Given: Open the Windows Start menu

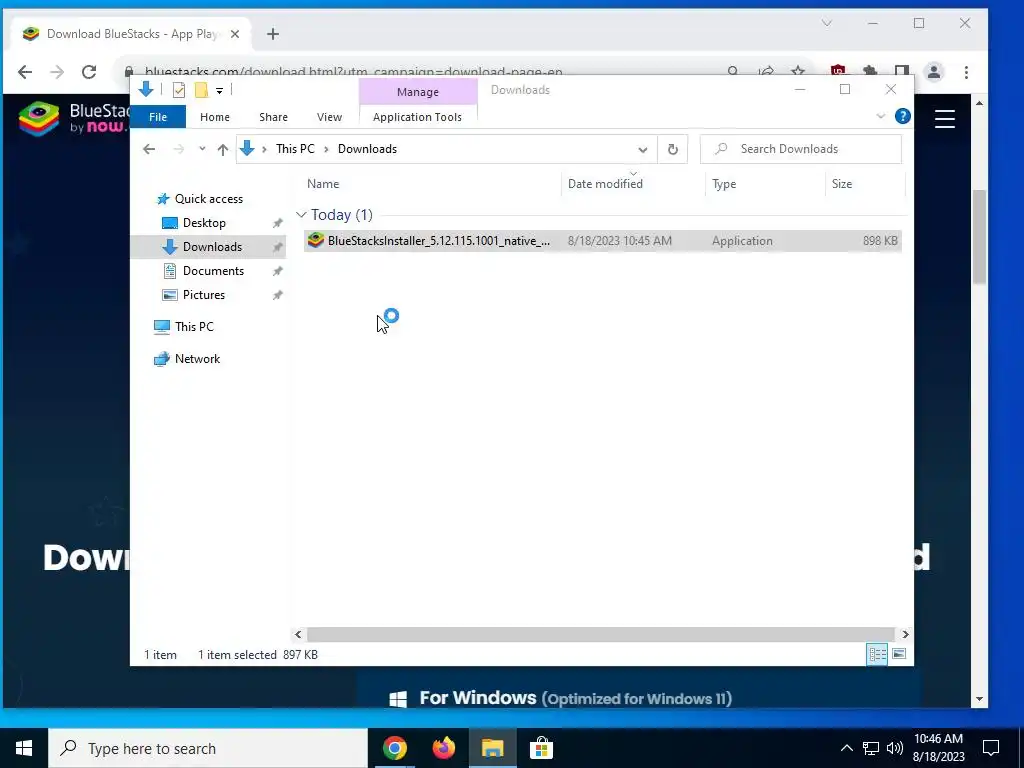Looking at the screenshot, I should coord(24,748).
